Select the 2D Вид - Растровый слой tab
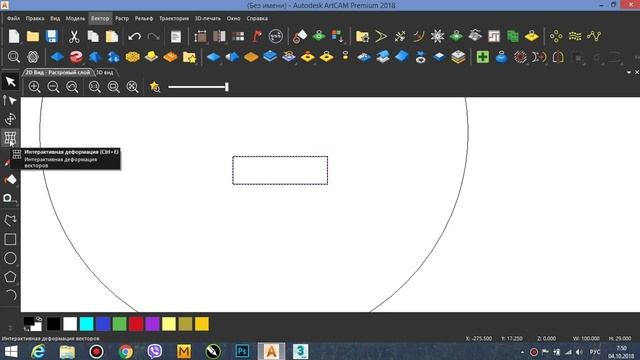Viewport: 640px width, 360px height. click(x=58, y=72)
